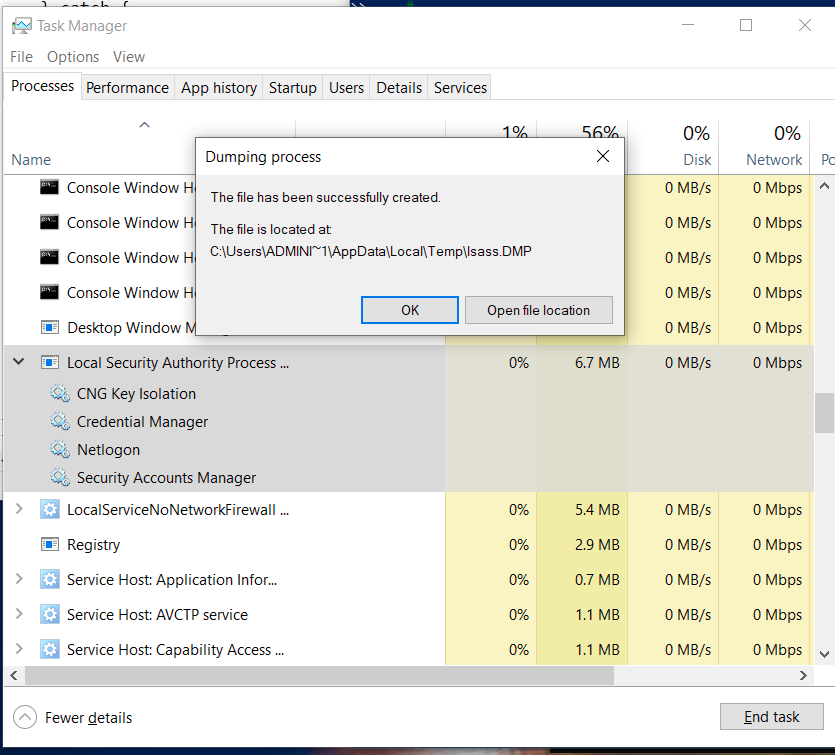Click the Security Accounts Manager gear icon
The image size is (835, 755).
pyautogui.click(x=60, y=478)
